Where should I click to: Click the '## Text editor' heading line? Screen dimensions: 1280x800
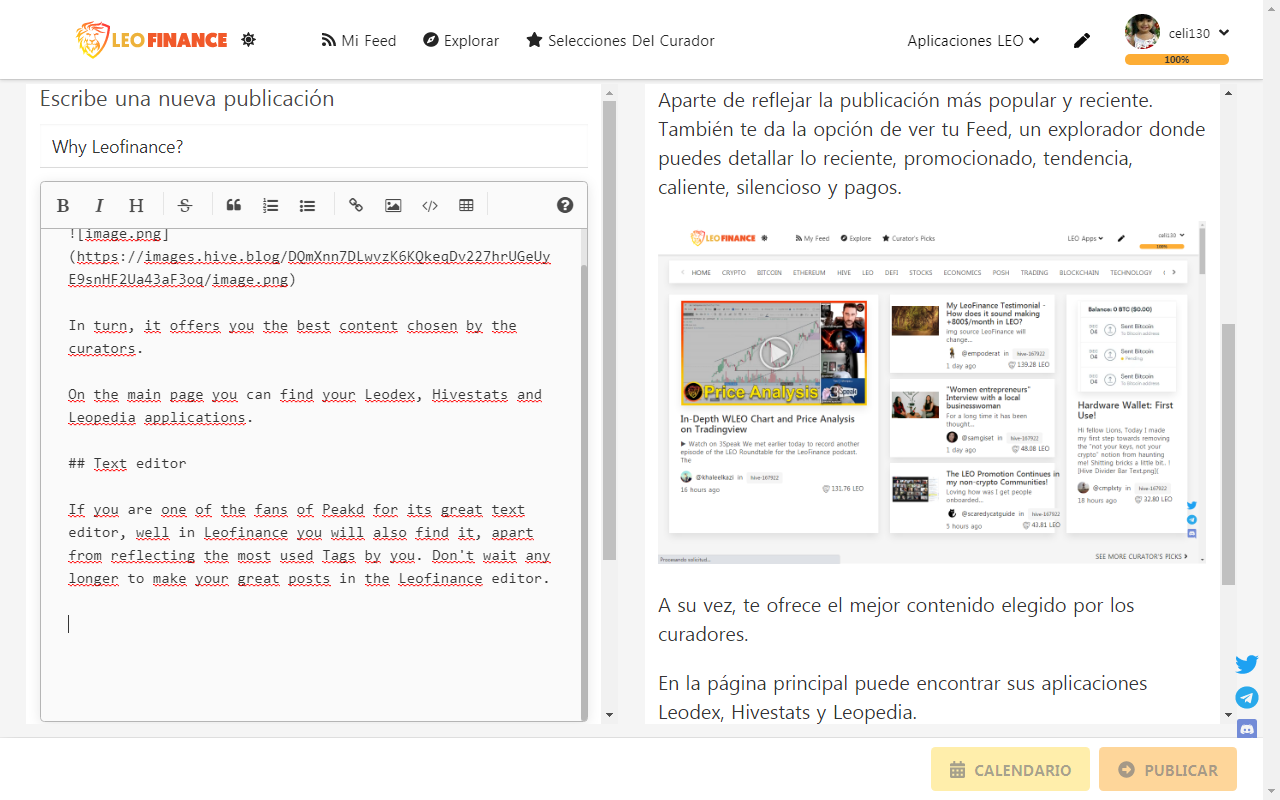click(x=127, y=464)
